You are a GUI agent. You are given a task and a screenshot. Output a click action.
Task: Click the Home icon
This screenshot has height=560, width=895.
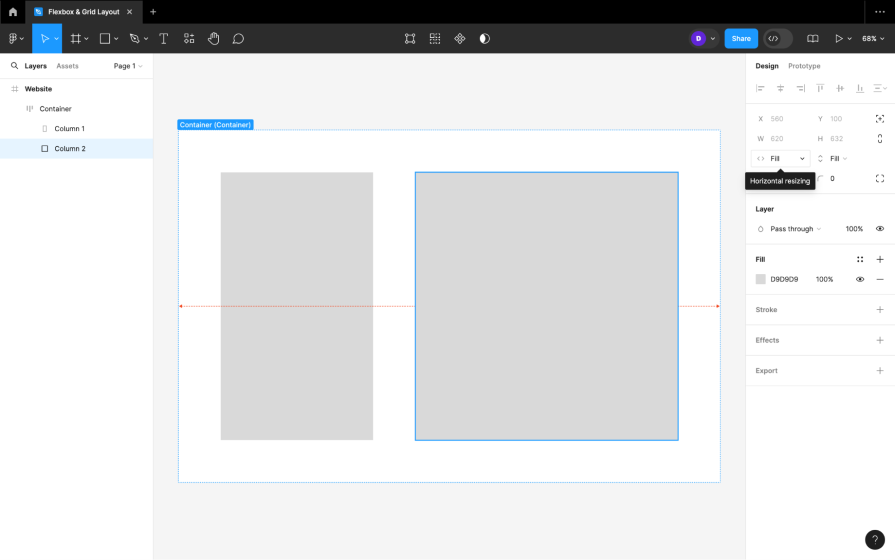pyautogui.click(x=13, y=12)
